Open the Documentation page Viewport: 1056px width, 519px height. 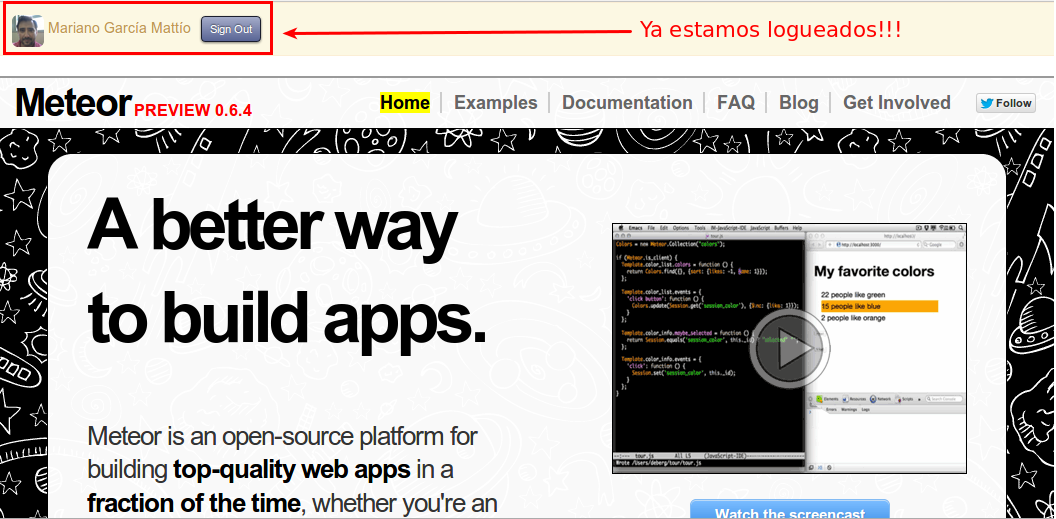tap(627, 102)
